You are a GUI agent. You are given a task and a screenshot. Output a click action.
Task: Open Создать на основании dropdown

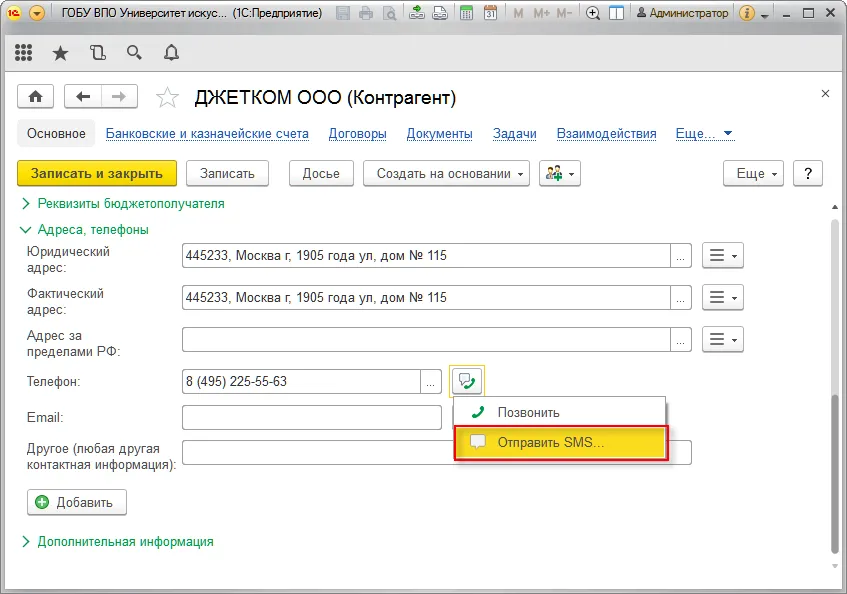point(446,173)
